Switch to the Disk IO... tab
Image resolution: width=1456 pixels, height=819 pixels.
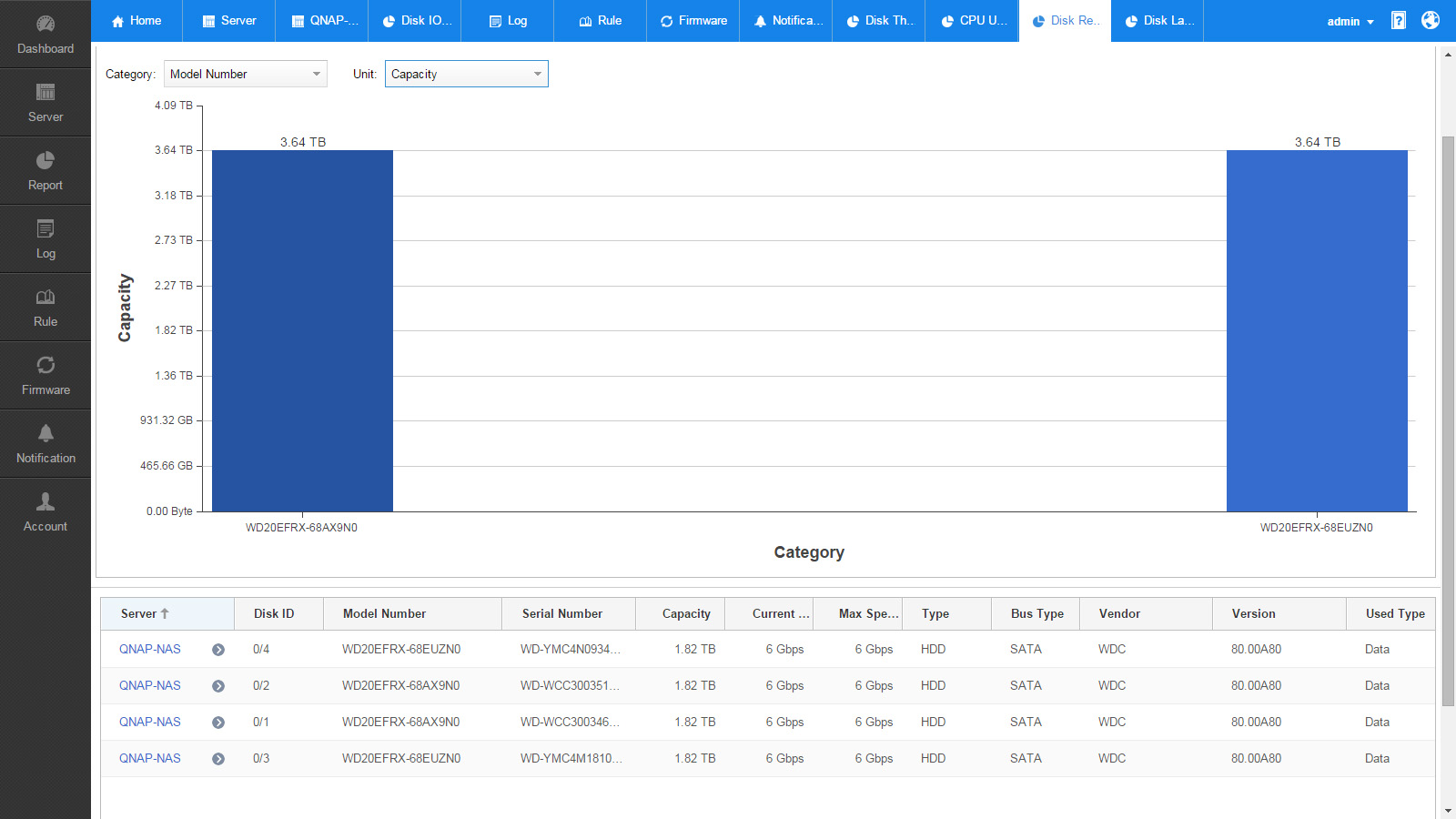pyautogui.click(x=415, y=21)
